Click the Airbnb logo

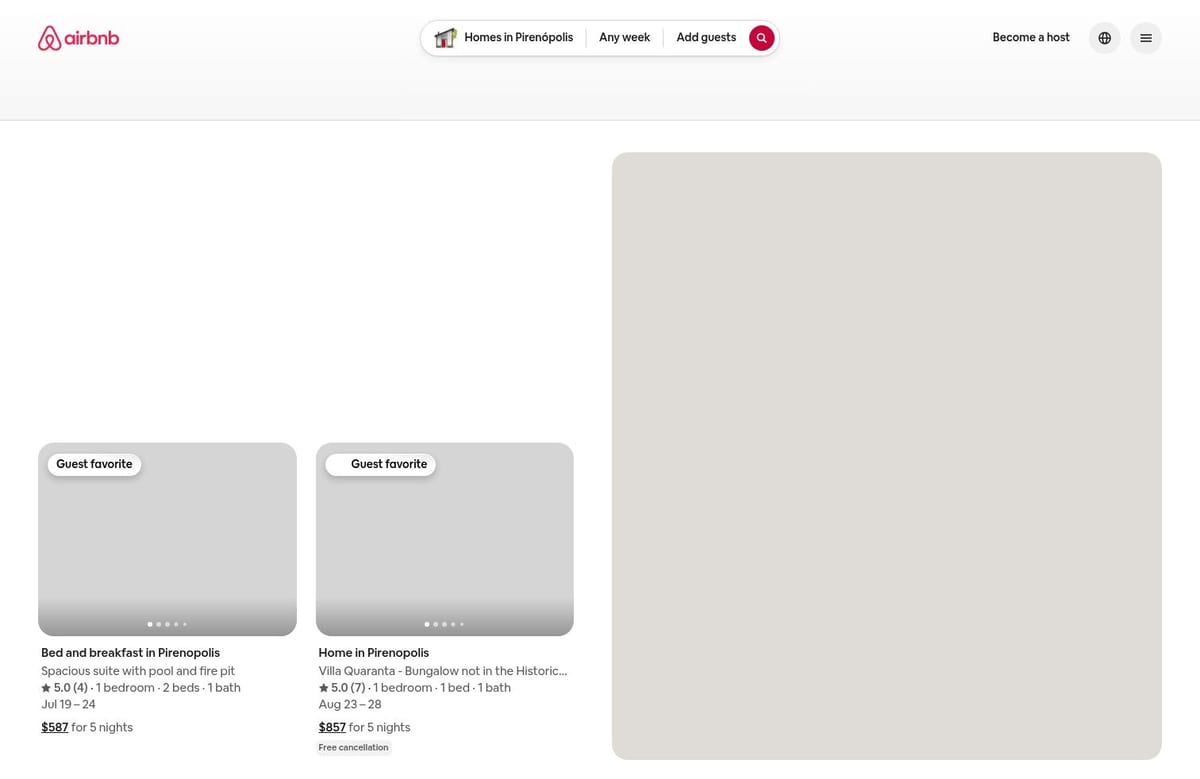[78, 38]
